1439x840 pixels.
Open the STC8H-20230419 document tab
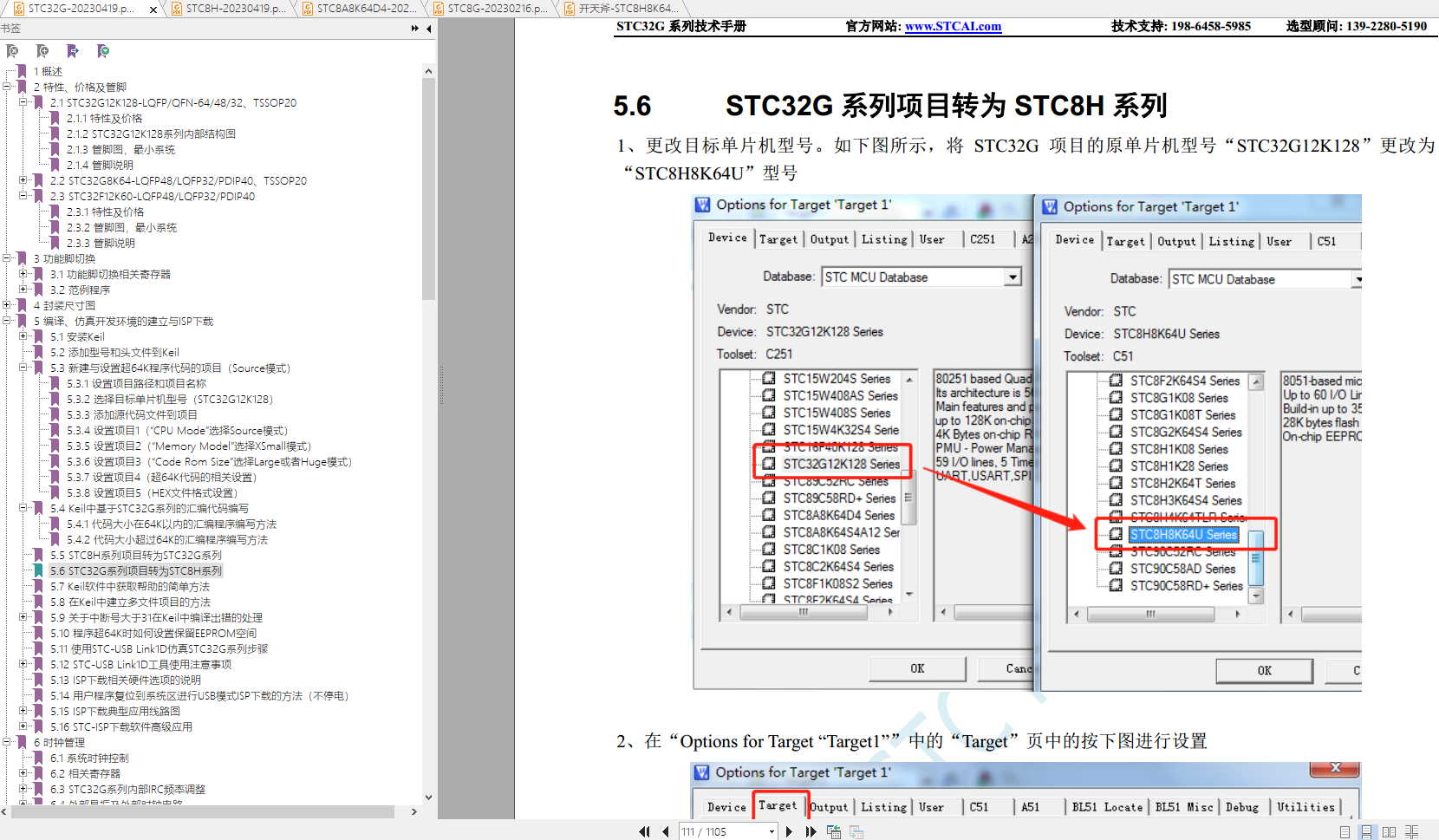pos(229,9)
